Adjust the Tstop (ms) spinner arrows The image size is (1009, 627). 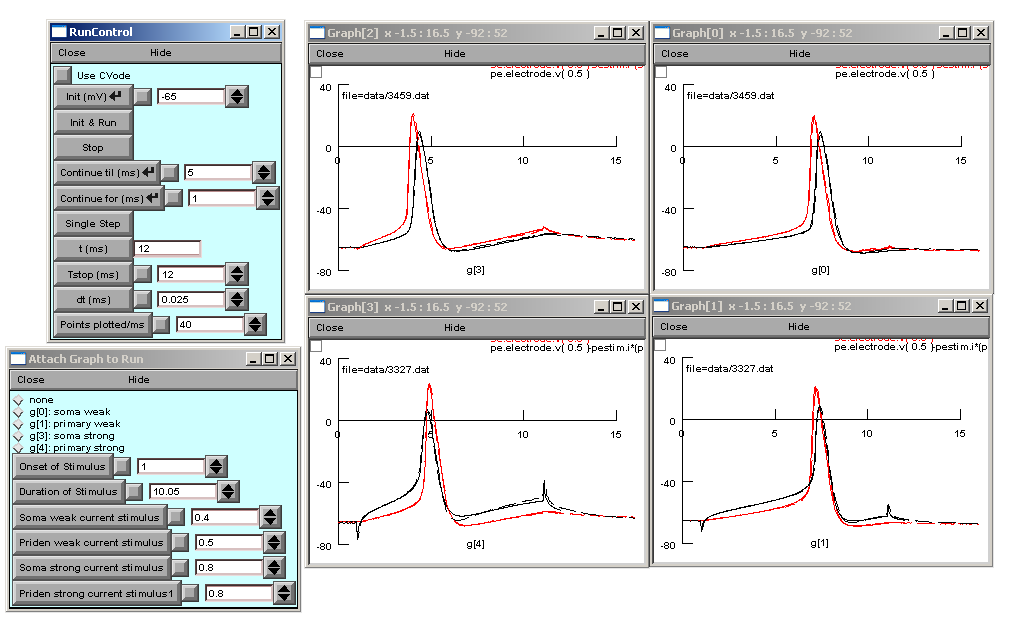237,274
